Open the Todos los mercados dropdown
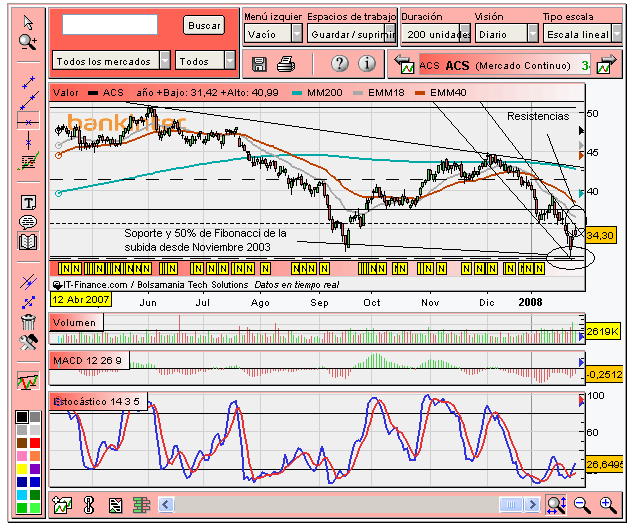 coord(111,61)
